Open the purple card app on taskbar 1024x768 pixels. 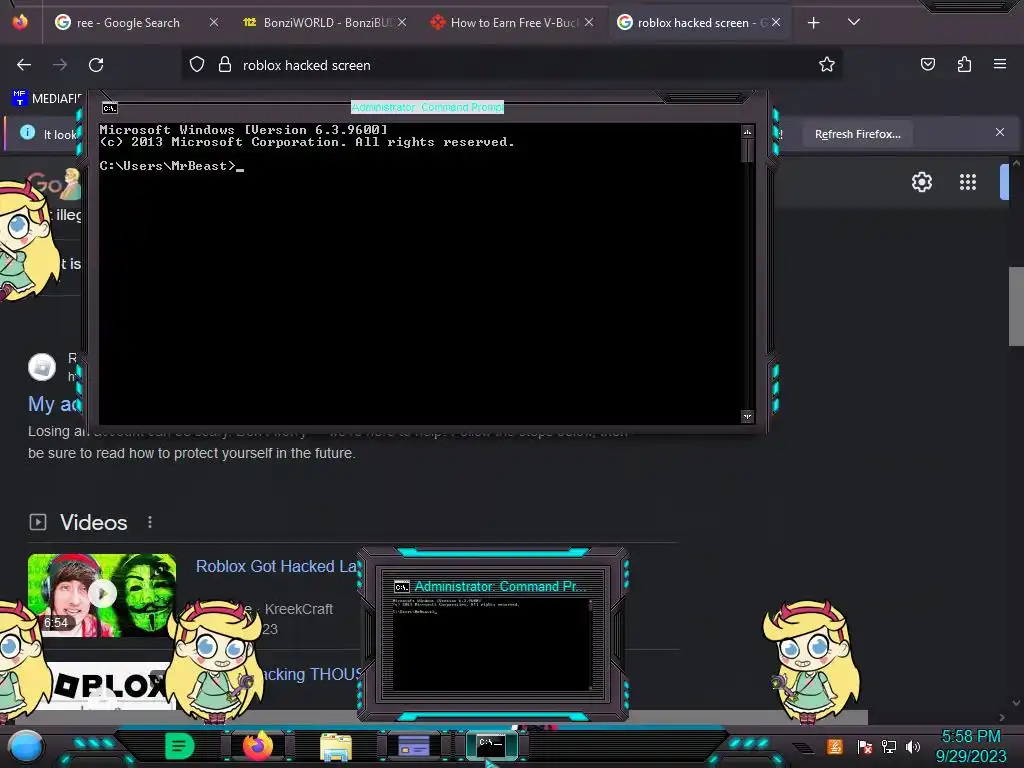pos(413,746)
